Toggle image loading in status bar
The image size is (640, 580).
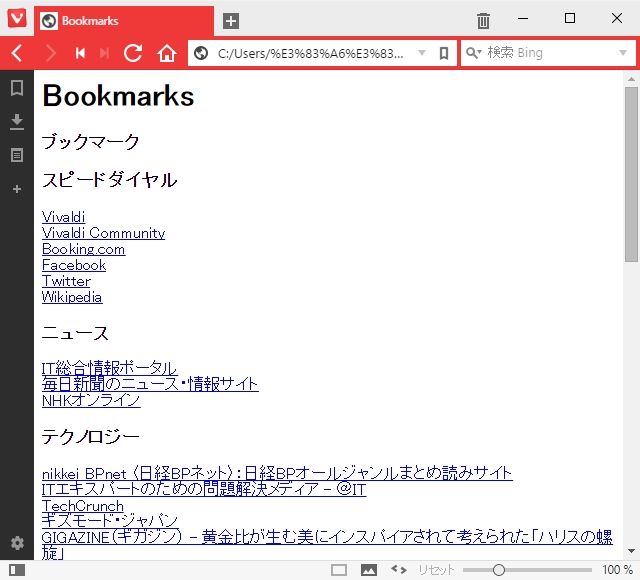(369, 570)
